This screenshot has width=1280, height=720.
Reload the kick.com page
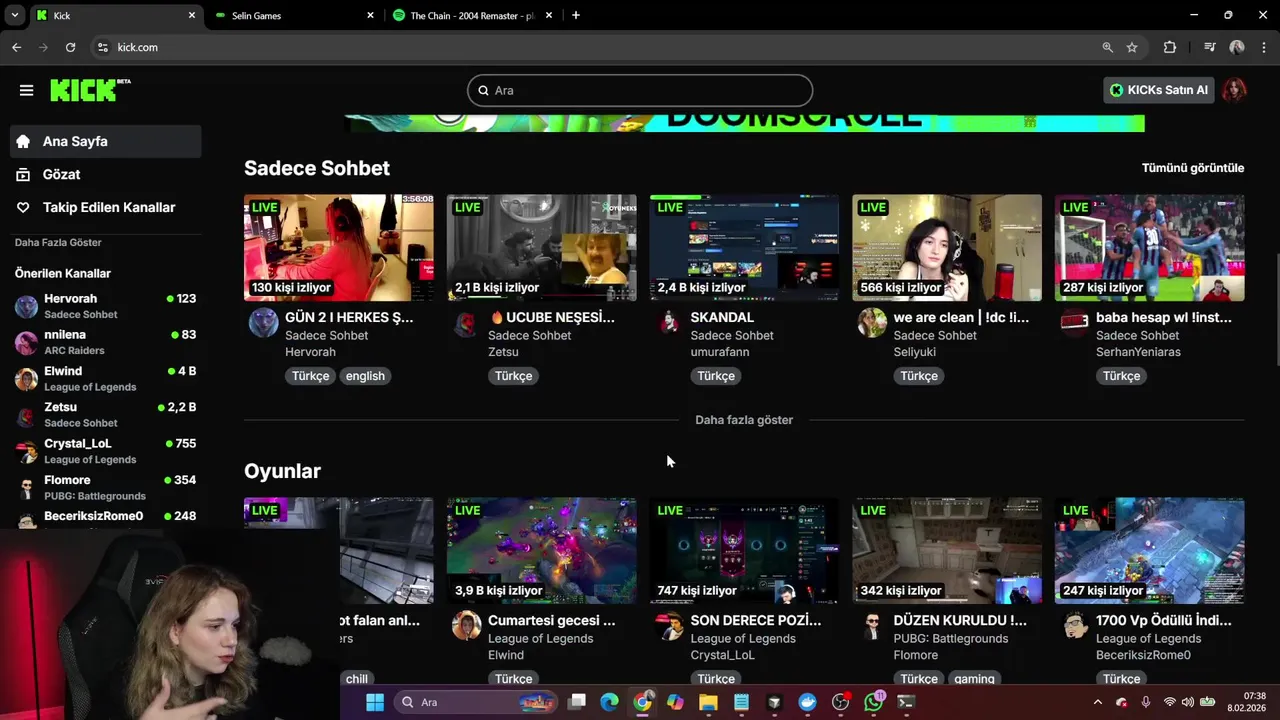click(x=70, y=47)
